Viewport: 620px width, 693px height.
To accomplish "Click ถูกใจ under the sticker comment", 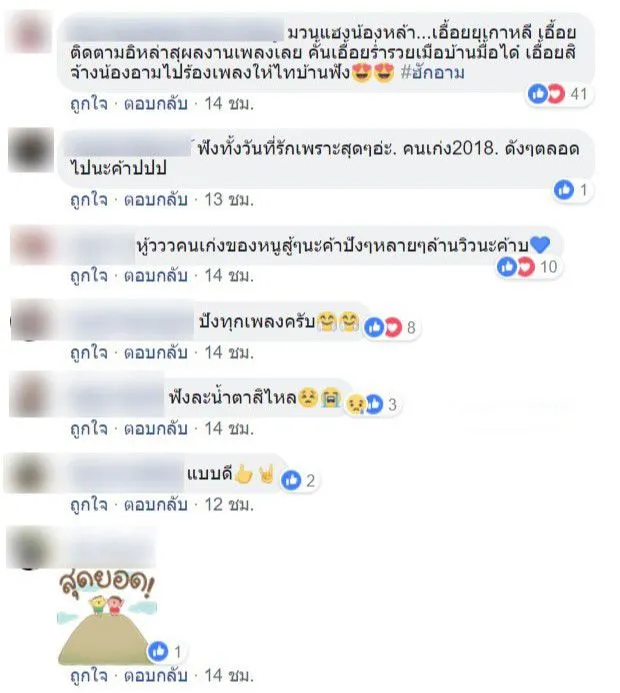I will [89, 675].
